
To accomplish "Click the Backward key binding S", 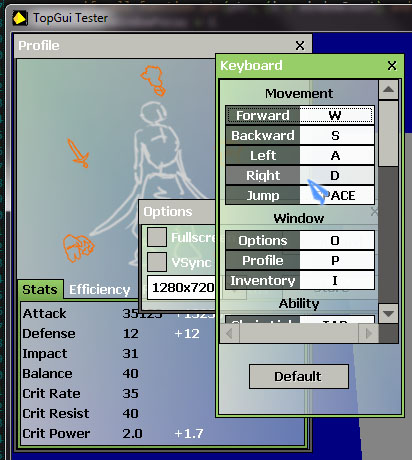I will [337, 135].
